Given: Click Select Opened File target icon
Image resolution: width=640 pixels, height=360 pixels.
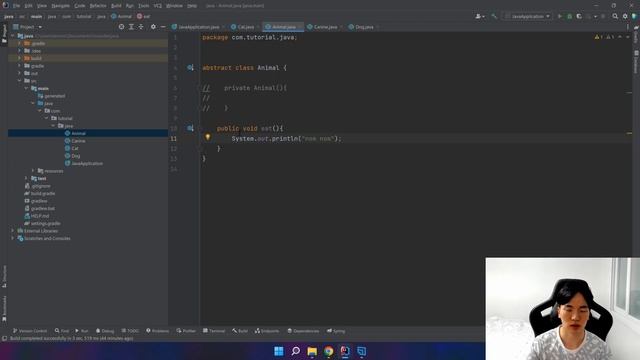Looking at the screenshot, I should (x=121, y=27).
